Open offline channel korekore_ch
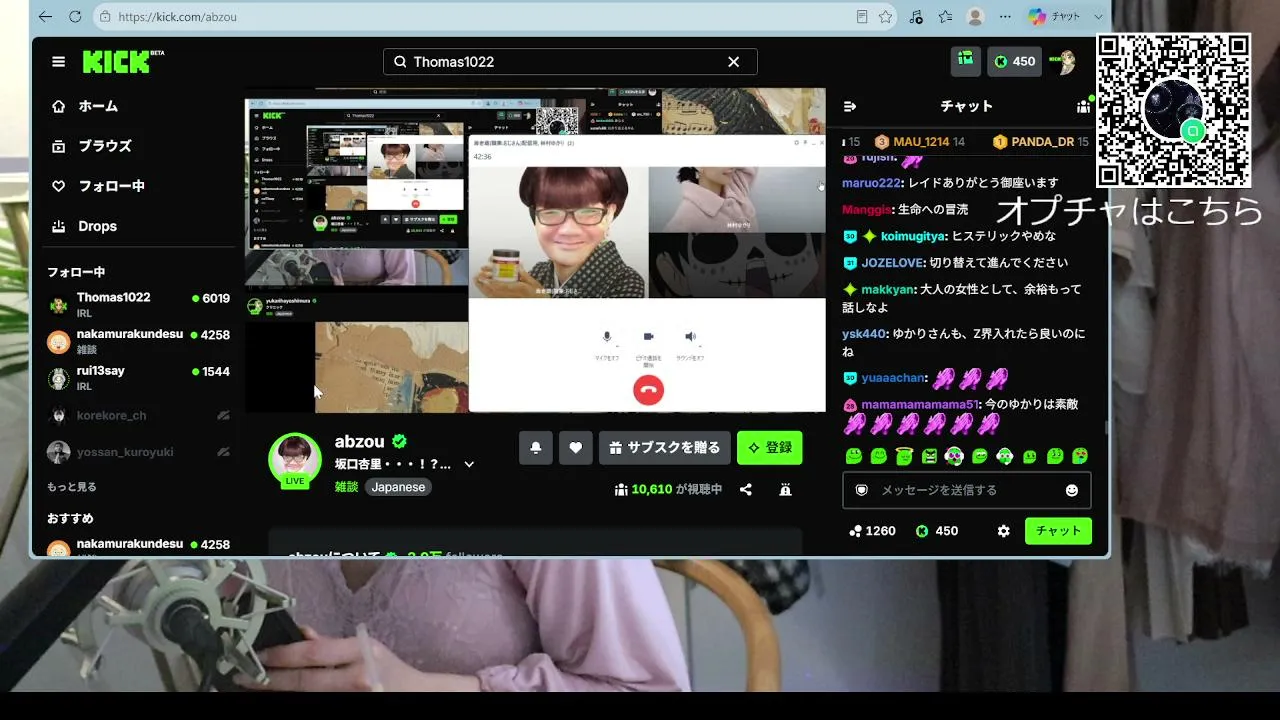This screenshot has height=720, width=1280. click(139, 415)
